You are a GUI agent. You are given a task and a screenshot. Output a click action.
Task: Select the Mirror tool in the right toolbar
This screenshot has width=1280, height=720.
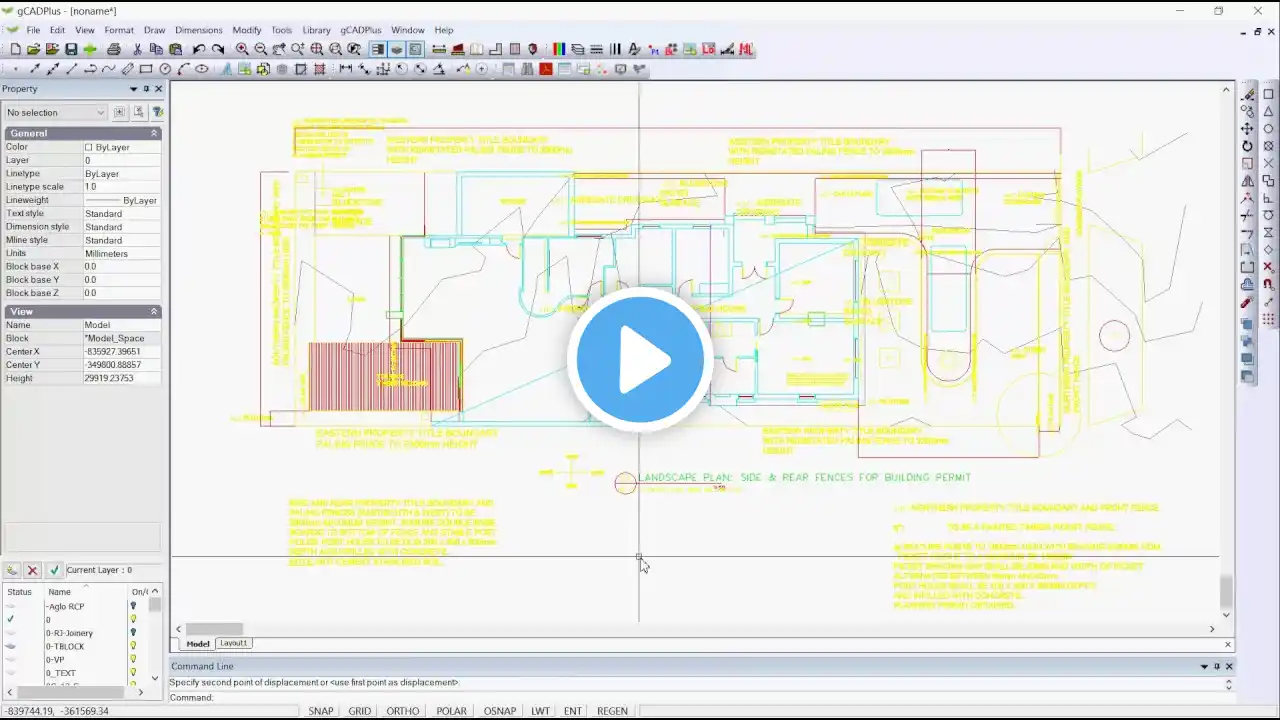click(1247, 181)
